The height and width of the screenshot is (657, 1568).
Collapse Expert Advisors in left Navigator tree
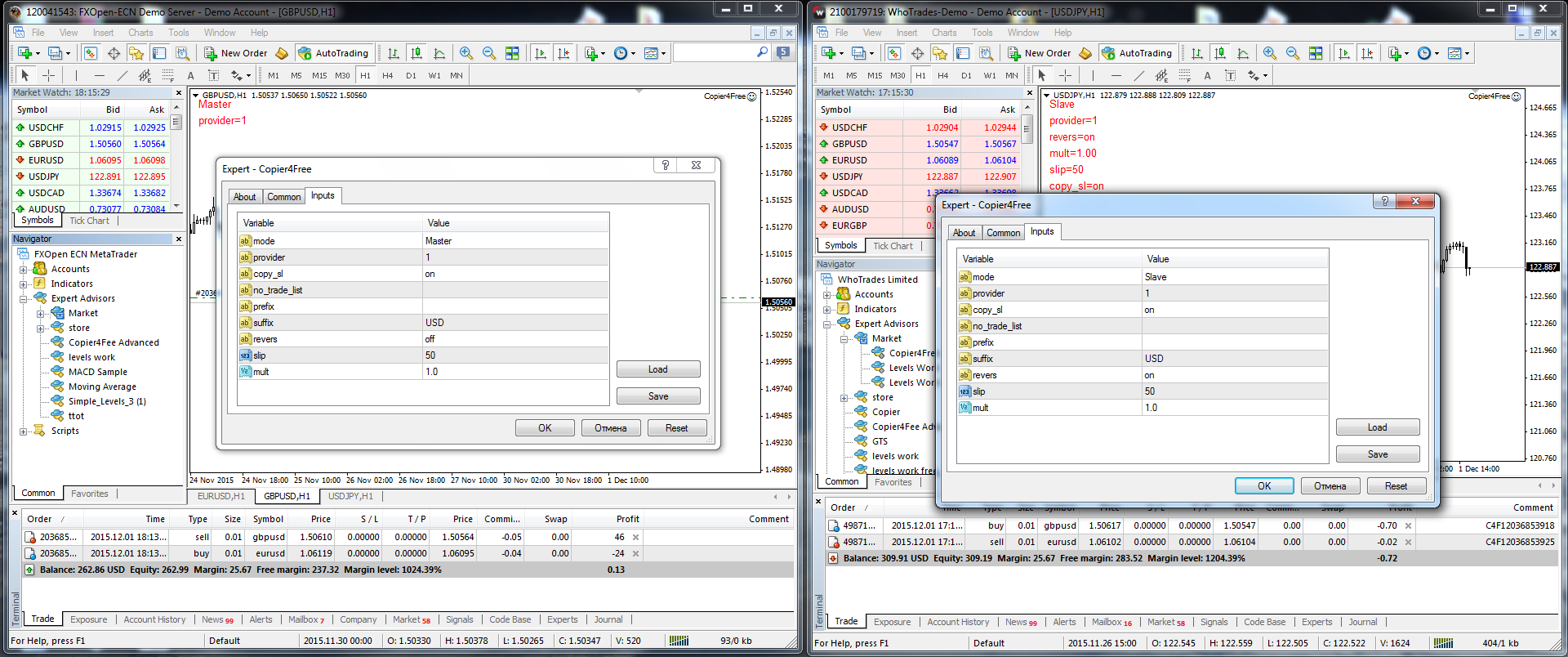coord(24,299)
